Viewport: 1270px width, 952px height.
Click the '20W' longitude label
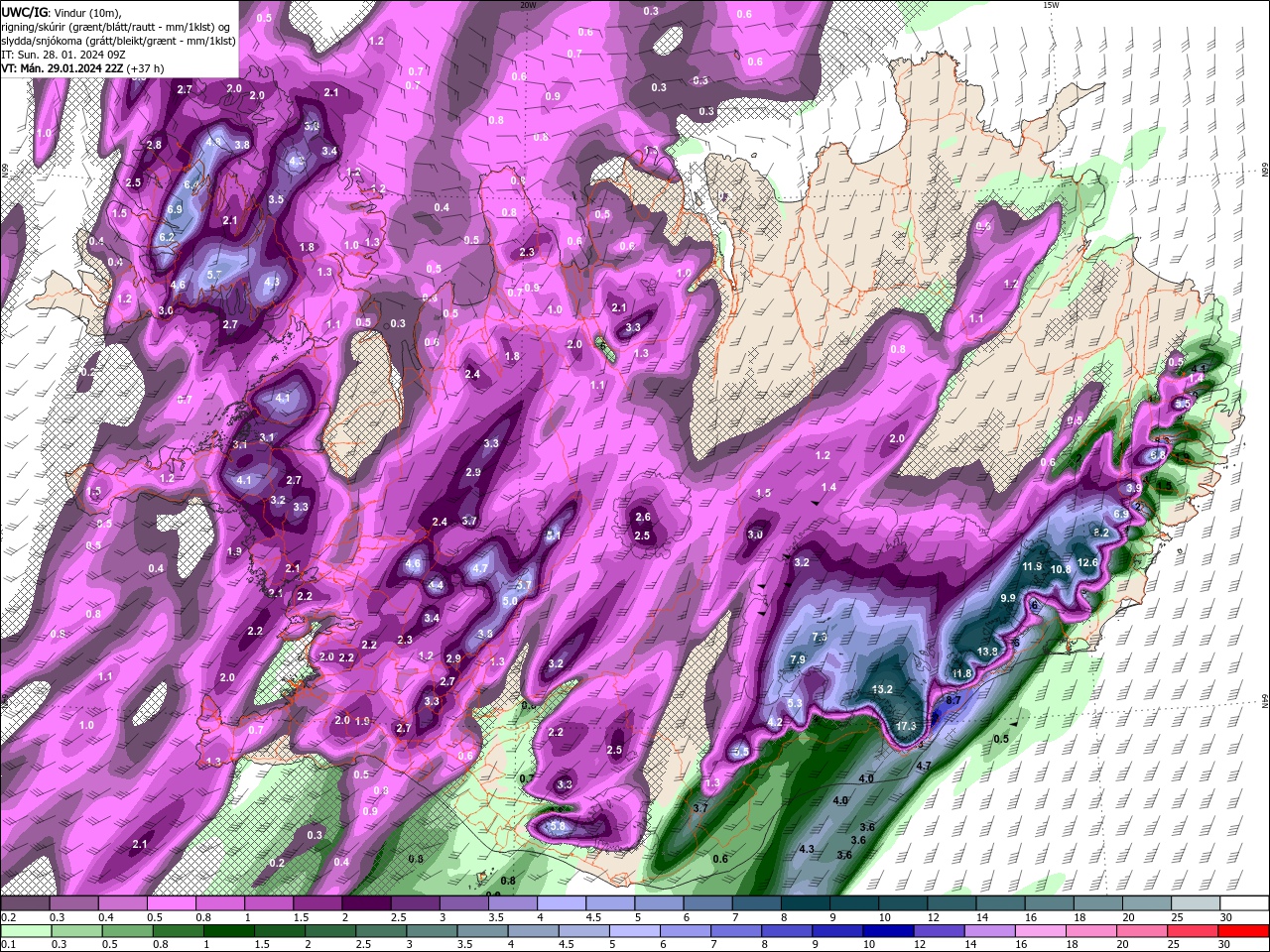coord(528,5)
